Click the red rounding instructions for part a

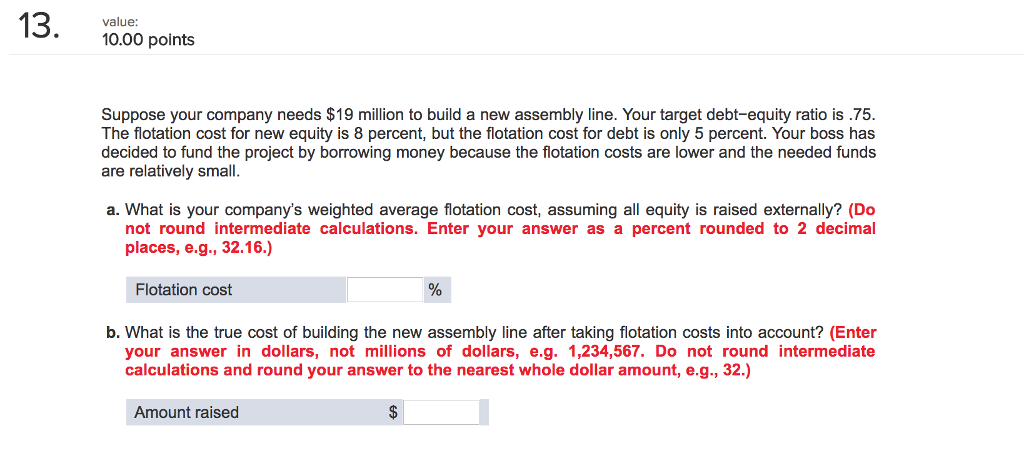(499, 229)
